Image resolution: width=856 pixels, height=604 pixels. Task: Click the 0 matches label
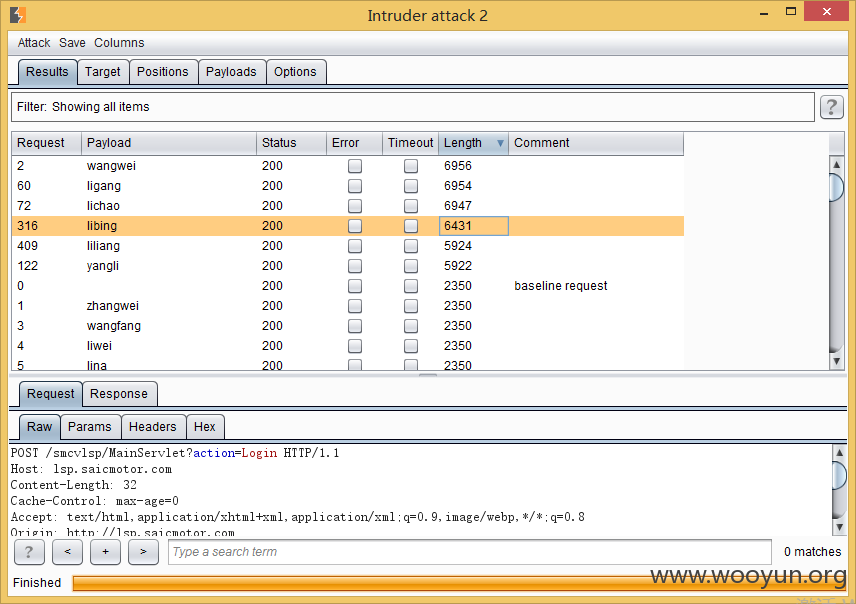pyautogui.click(x=812, y=552)
